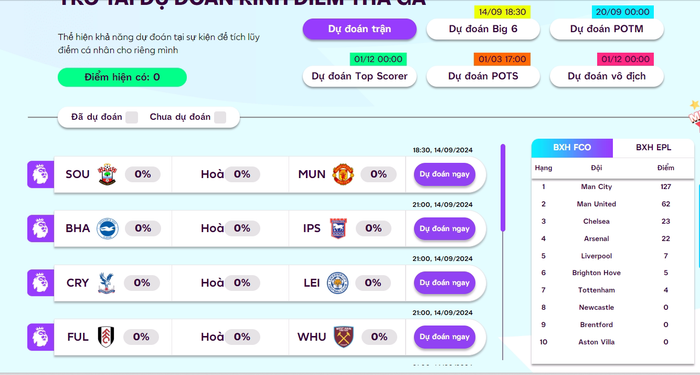Open the Dự đoán POTM section
Screen dimensions: 700x375
[607, 29]
